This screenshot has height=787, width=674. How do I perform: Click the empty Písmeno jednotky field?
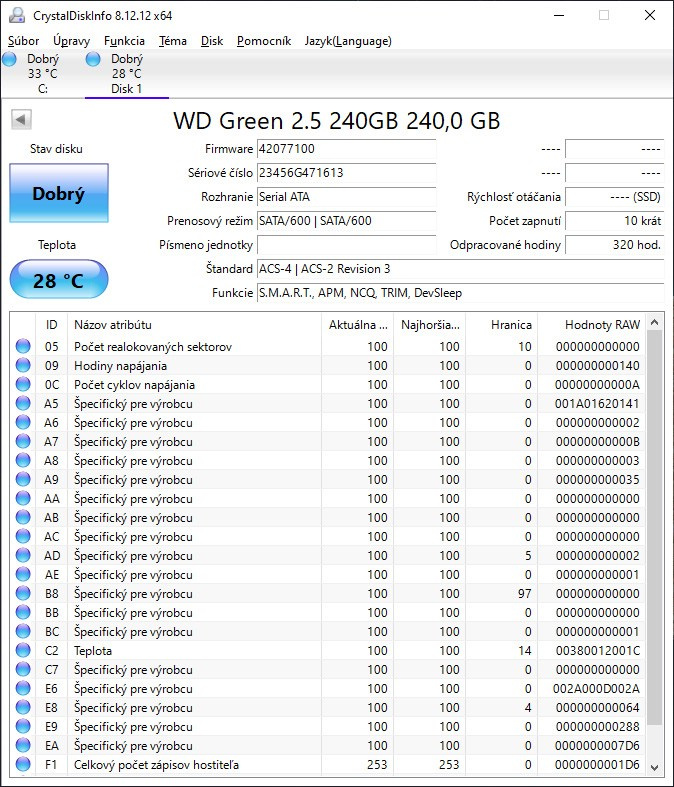coord(346,245)
